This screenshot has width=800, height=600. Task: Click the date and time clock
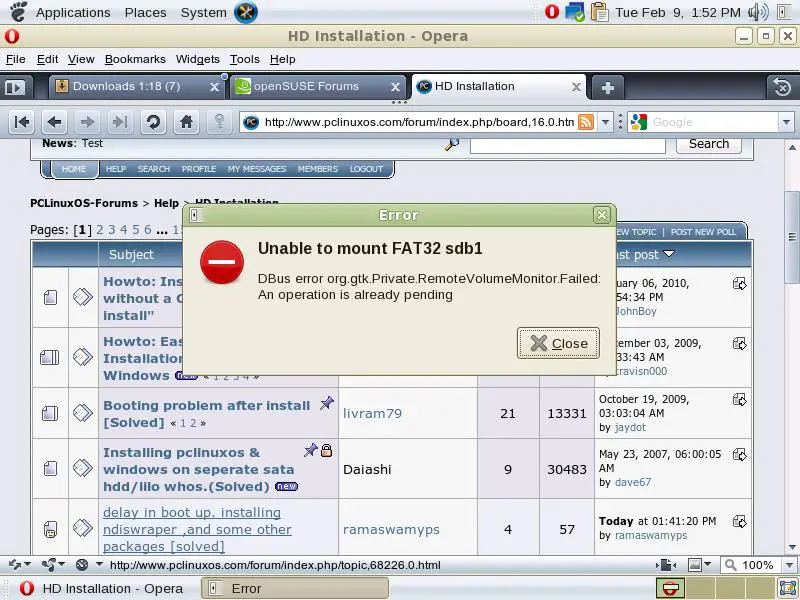pos(678,12)
